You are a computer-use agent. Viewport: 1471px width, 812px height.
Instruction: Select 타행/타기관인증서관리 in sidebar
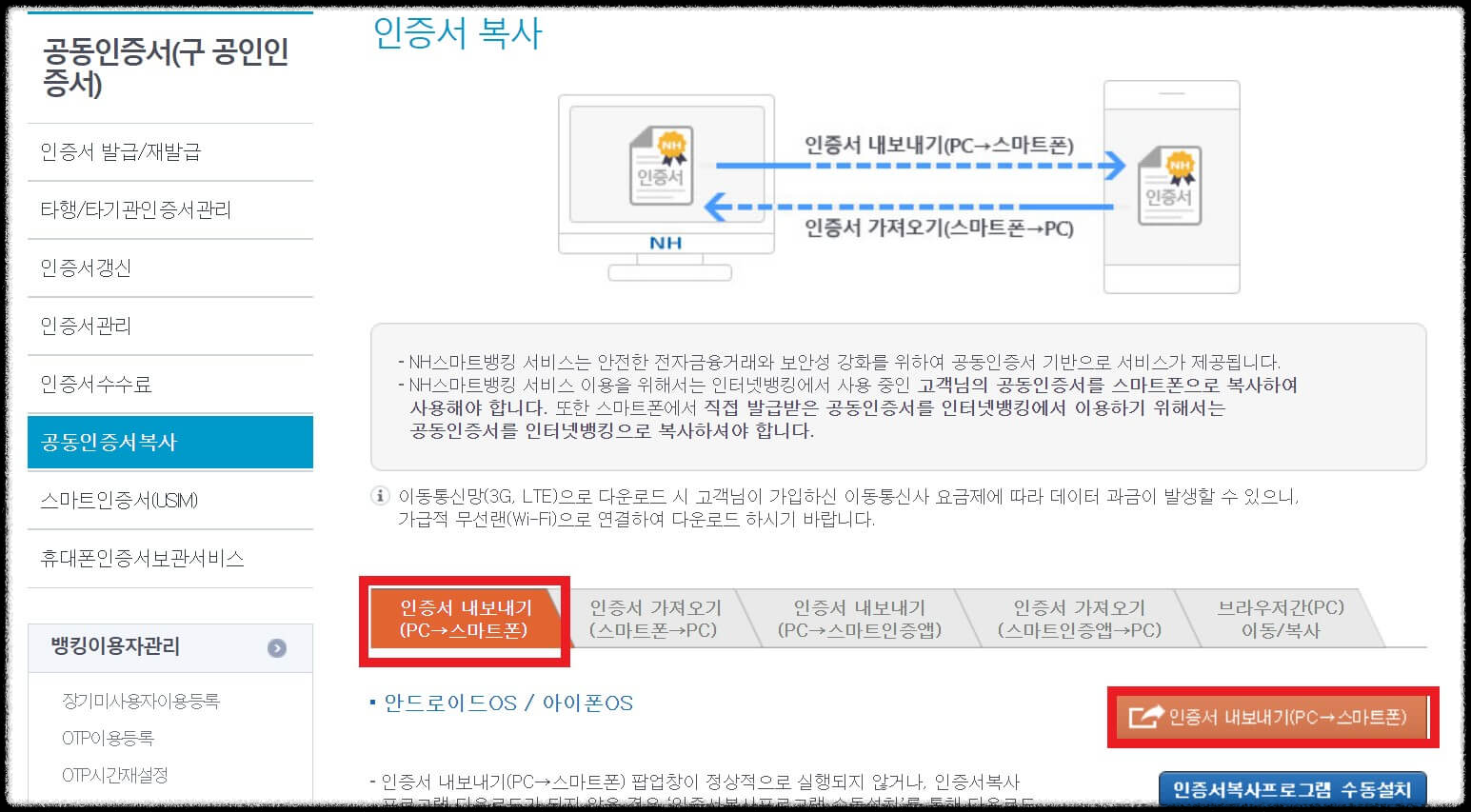click(x=169, y=209)
